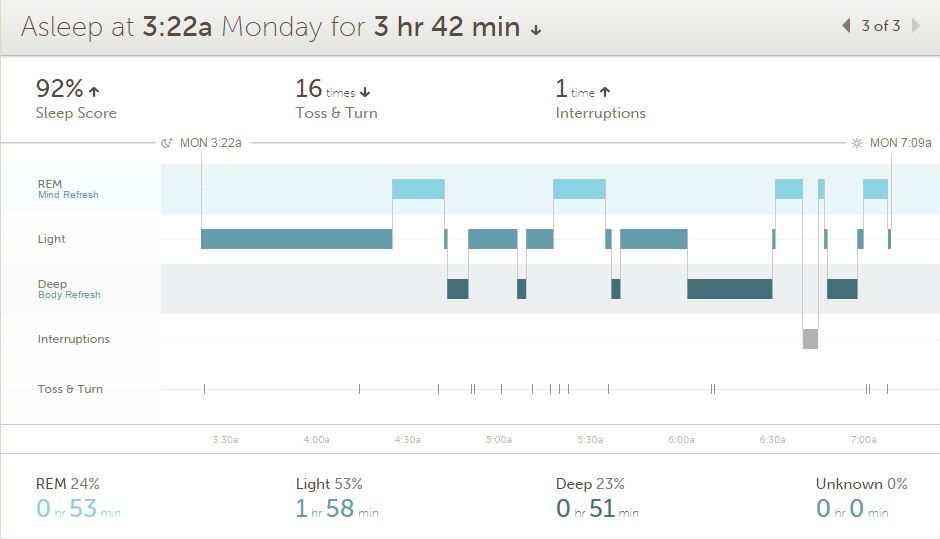Click the Body Refresh link under Deep

coord(69,295)
